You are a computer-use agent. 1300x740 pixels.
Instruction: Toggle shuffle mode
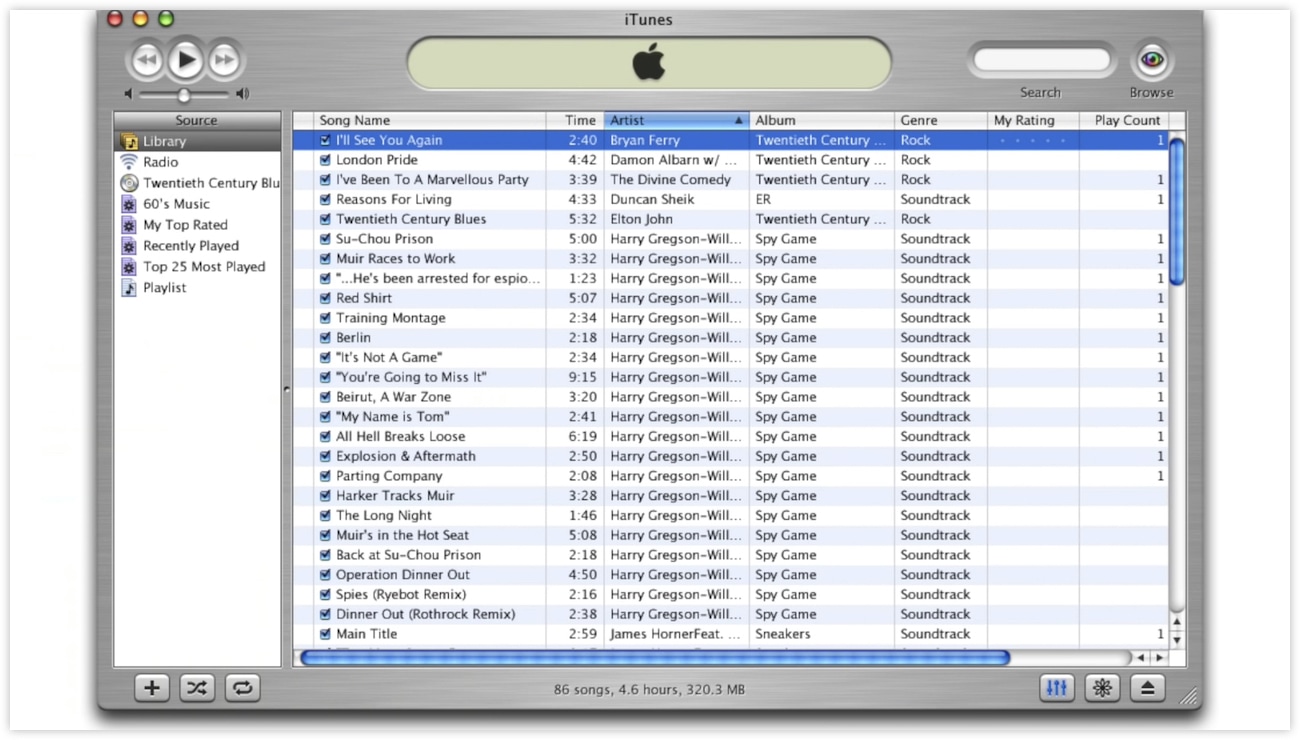click(197, 687)
